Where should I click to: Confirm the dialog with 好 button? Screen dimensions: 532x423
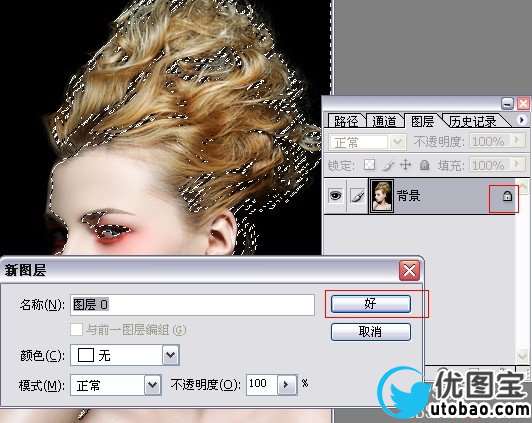coord(371,304)
